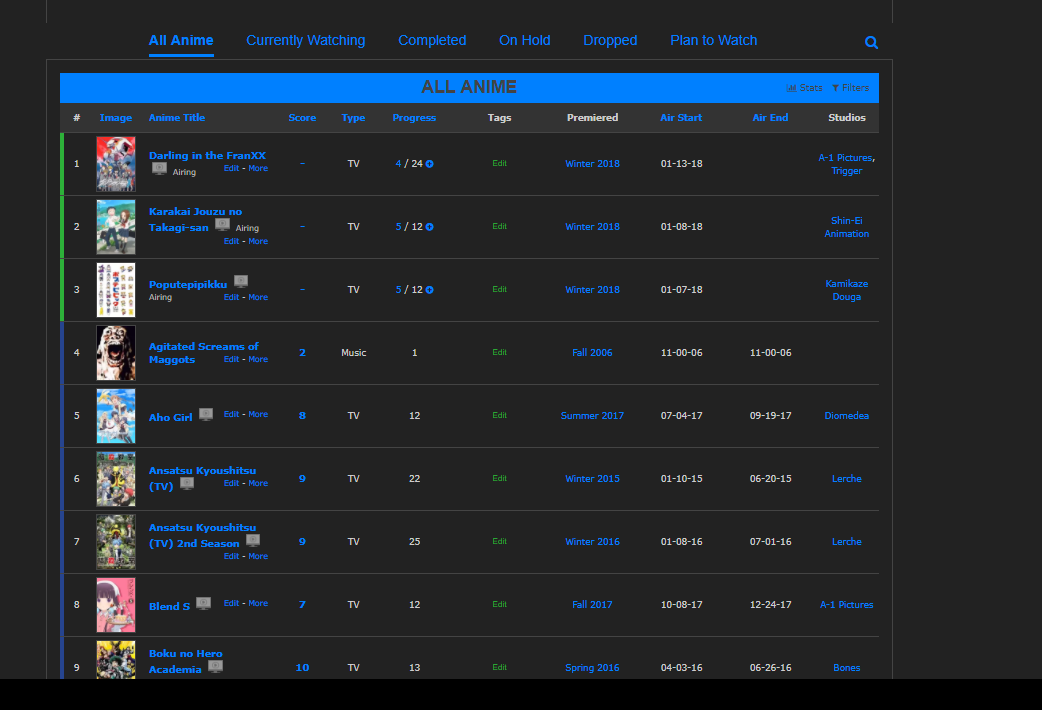Screen dimensions: 1042x710
Task: Click the video icon beside Blend S
Action: [x=203, y=603]
